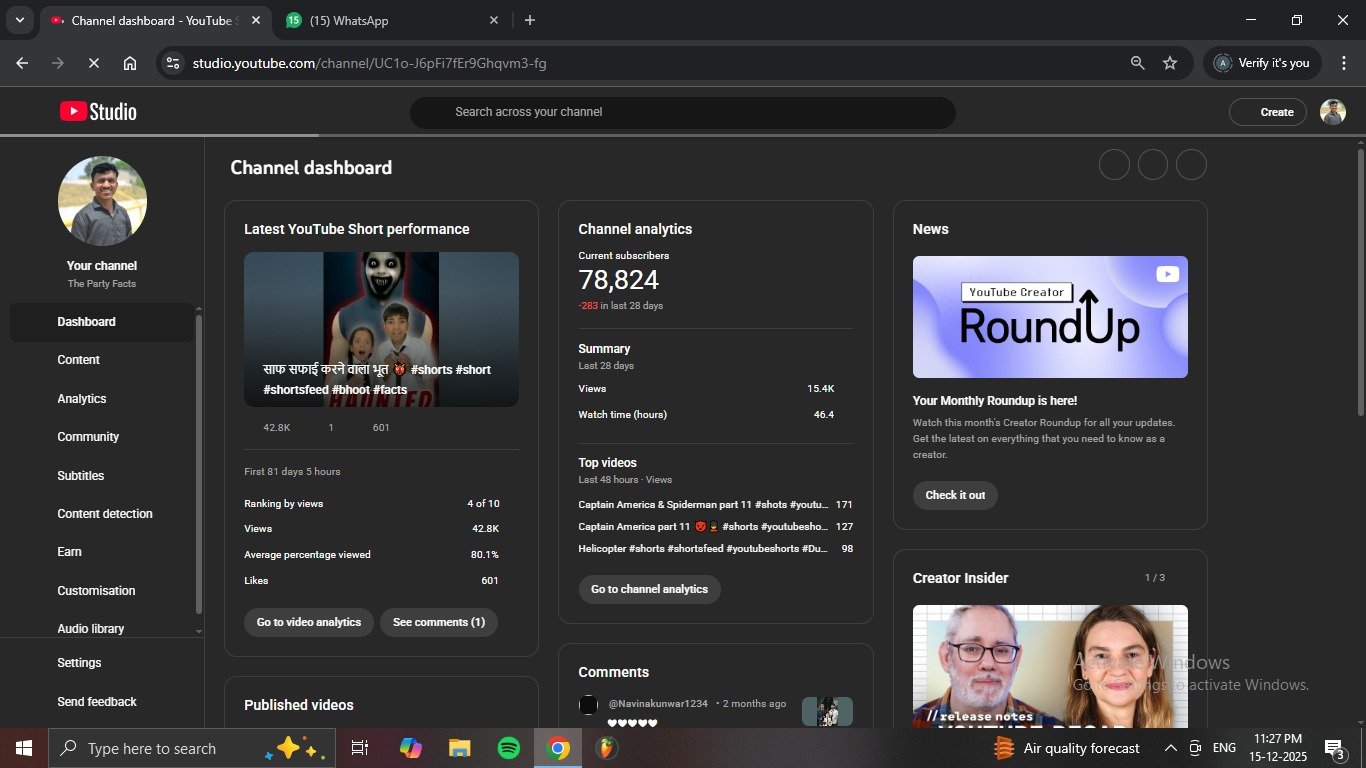This screenshot has width=1366, height=768.
Task: Click the YouTube Studio logo
Action: click(98, 112)
